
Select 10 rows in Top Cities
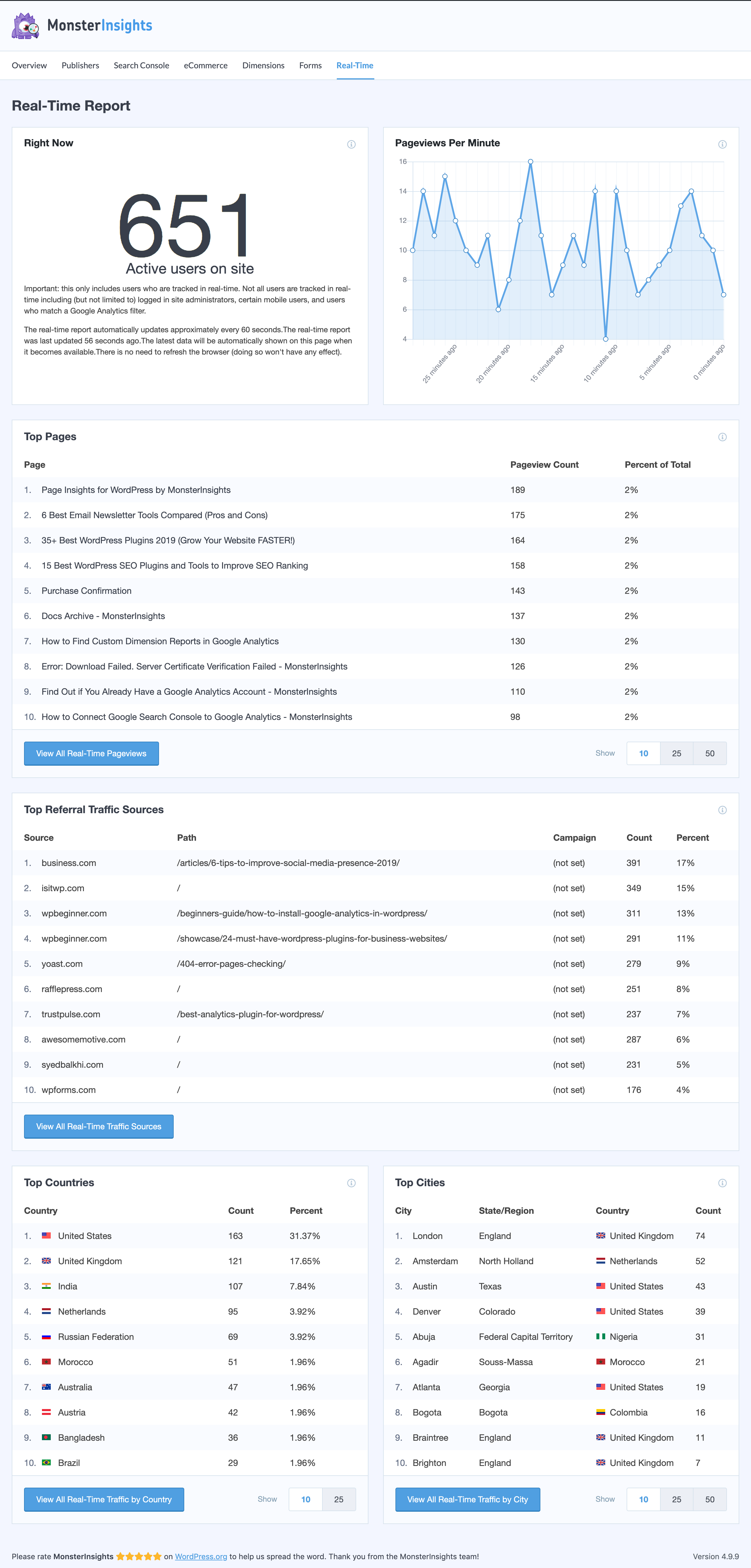point(643,1499)
